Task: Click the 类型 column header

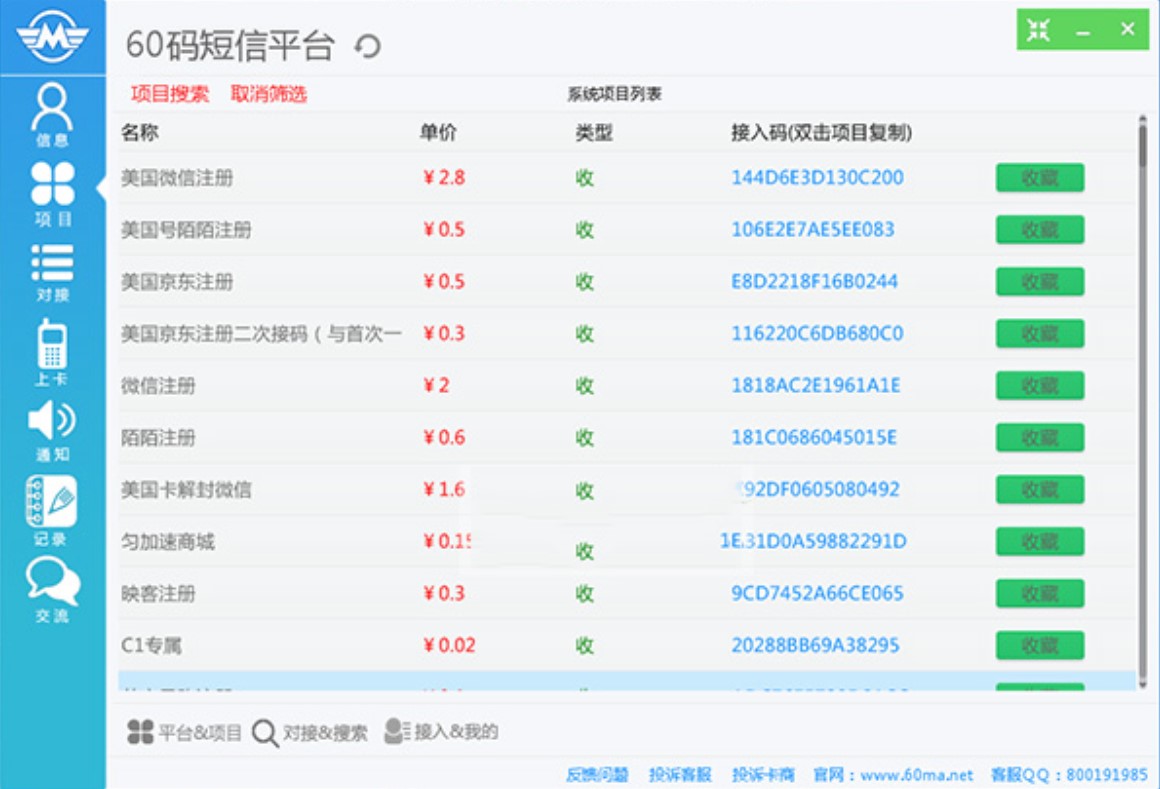Action: [x=594, y=132]
